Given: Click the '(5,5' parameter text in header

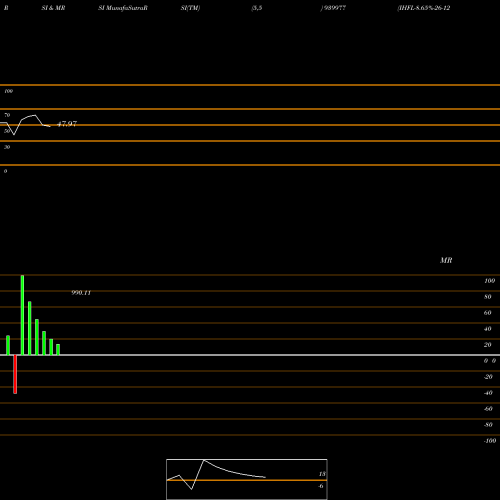Looking at the screenshot, I should coord(257,8).
